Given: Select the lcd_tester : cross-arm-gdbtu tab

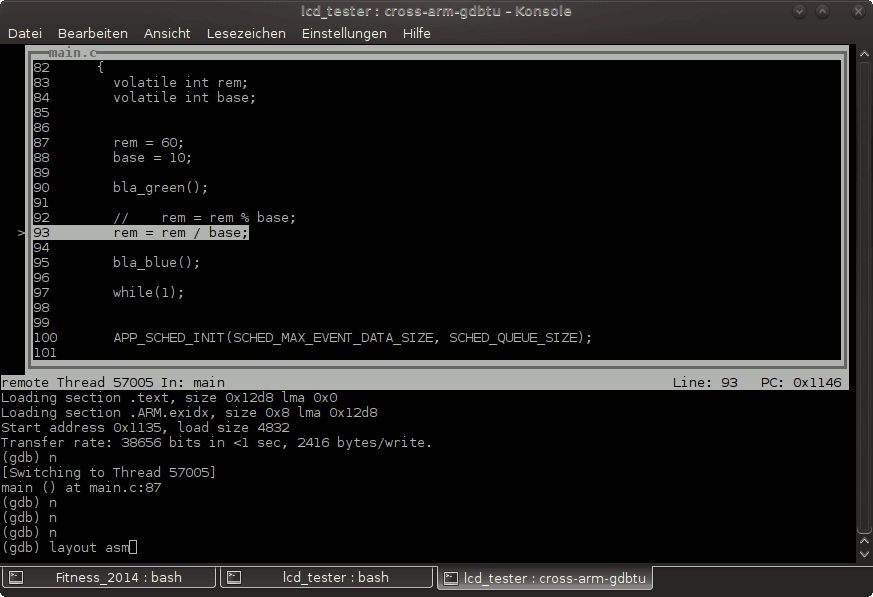Looking at the screenshot, I should click(x=545, y=578).
